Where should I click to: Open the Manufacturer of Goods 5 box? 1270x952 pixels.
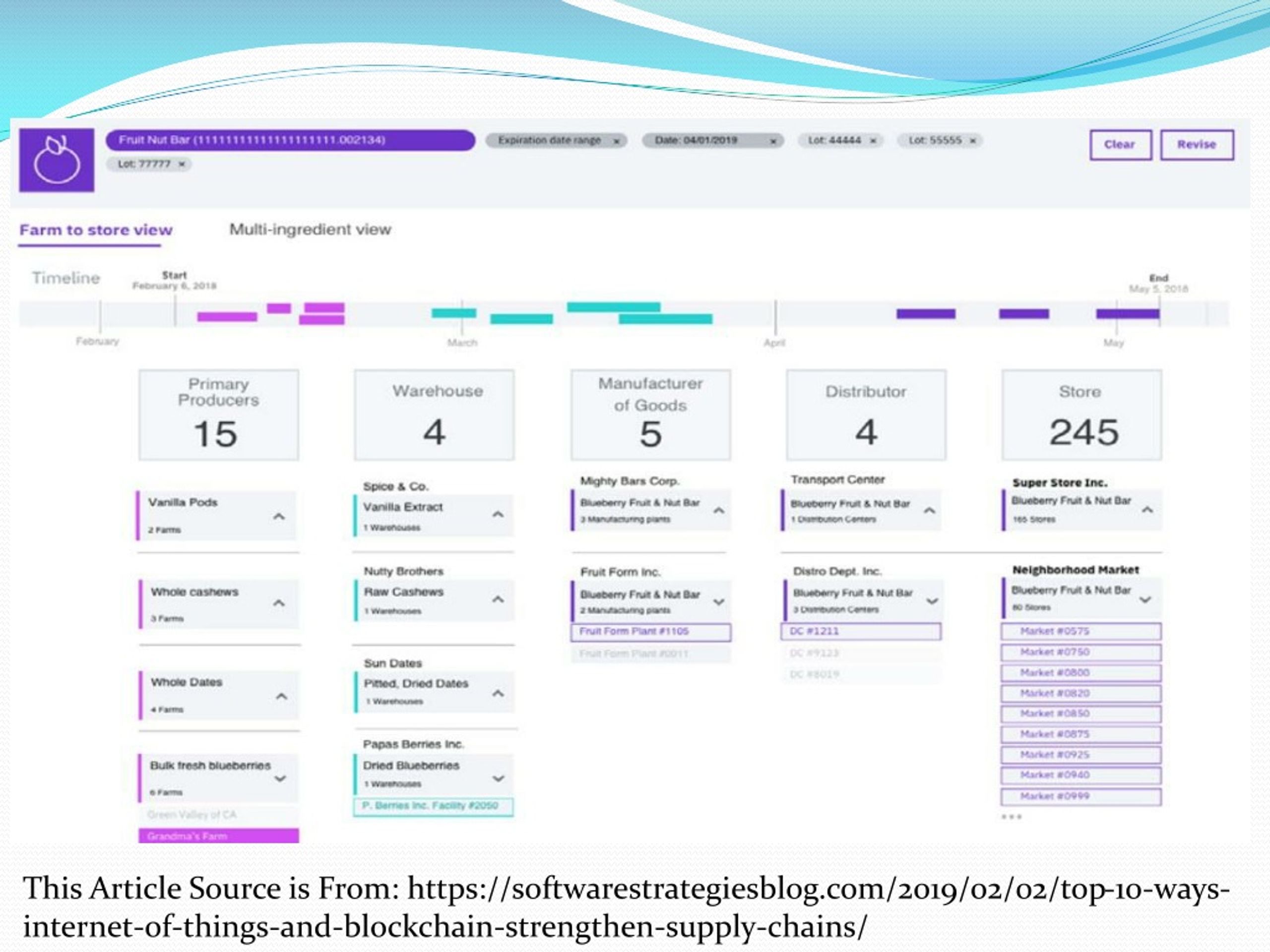coord(650,415)
